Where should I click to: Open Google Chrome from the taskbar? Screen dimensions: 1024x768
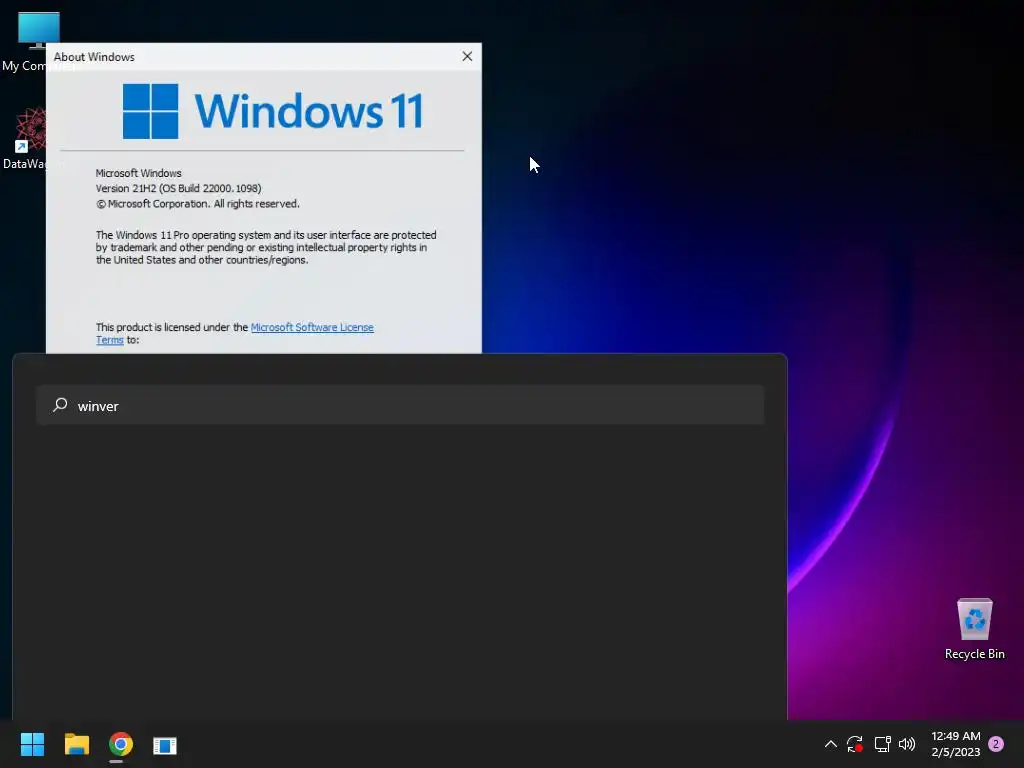point(120,744)
